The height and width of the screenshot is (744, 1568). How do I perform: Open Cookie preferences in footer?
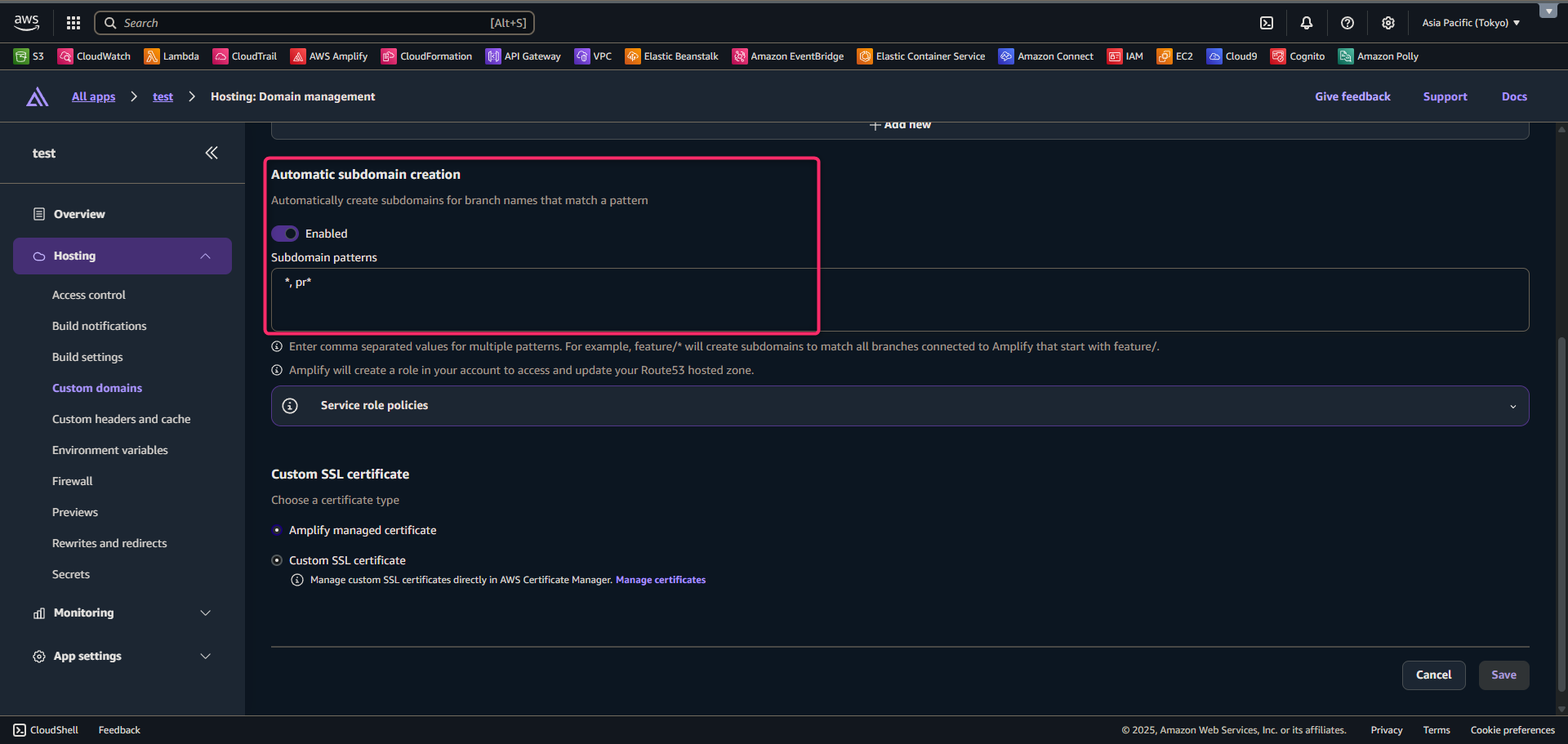(1512, 730)
